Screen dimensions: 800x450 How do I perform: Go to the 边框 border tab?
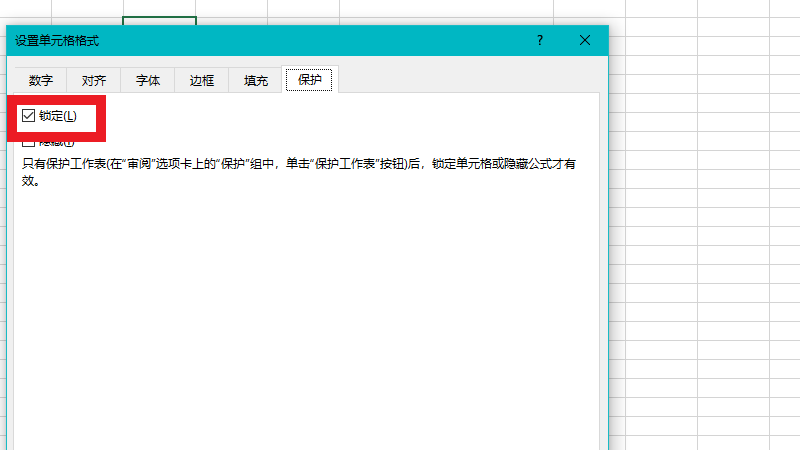tap(202, 81)
